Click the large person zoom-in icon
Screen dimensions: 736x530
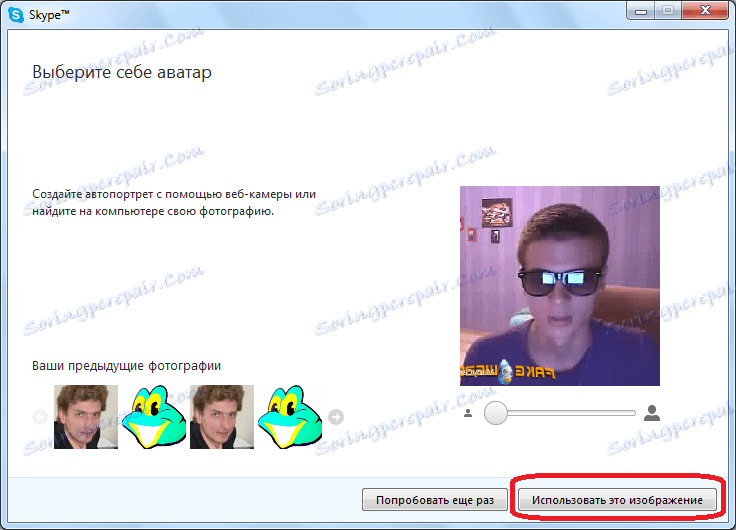tap(652, 413)
